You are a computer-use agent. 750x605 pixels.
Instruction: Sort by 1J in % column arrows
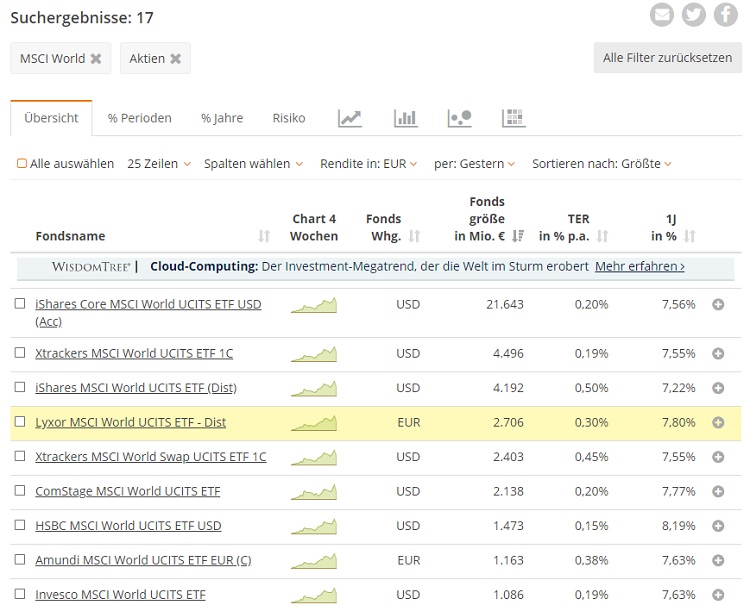pos(689,236)
